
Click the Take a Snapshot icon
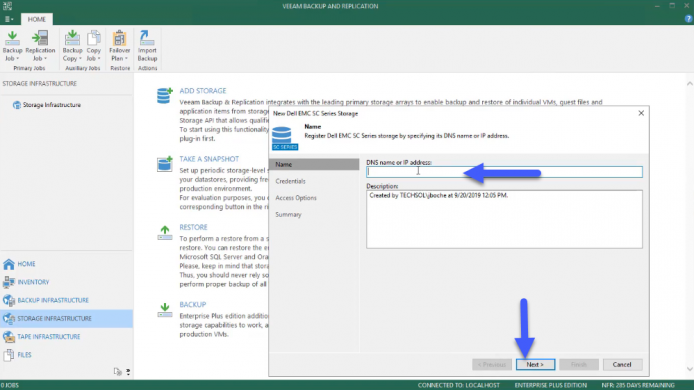(165, 163)
